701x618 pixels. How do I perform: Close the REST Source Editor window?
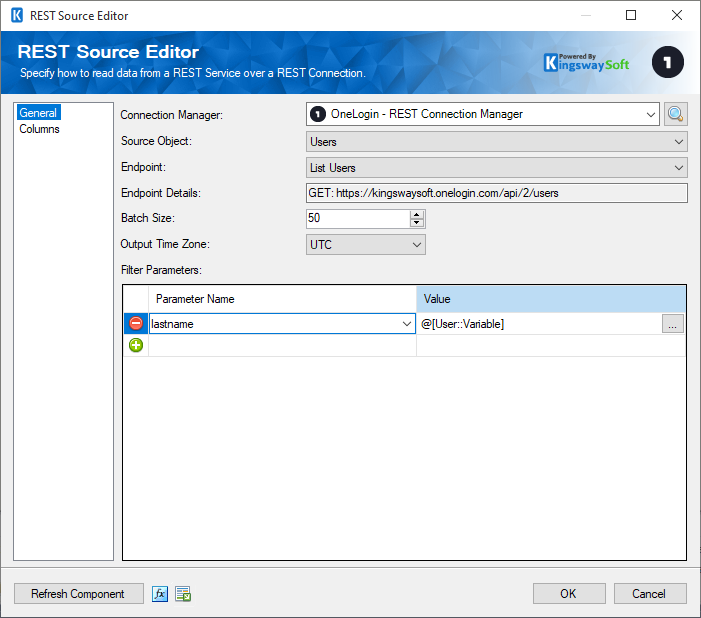(x=677, y=15)
